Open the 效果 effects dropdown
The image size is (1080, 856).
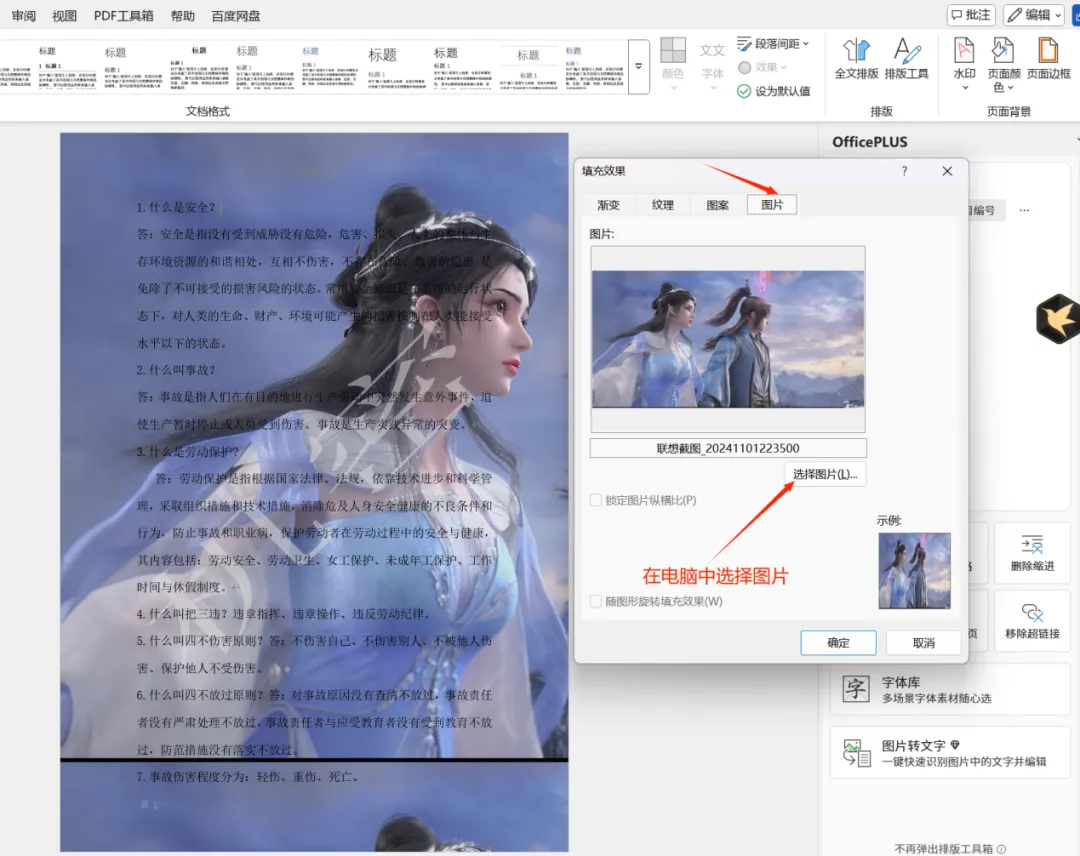tap(762, 67)
